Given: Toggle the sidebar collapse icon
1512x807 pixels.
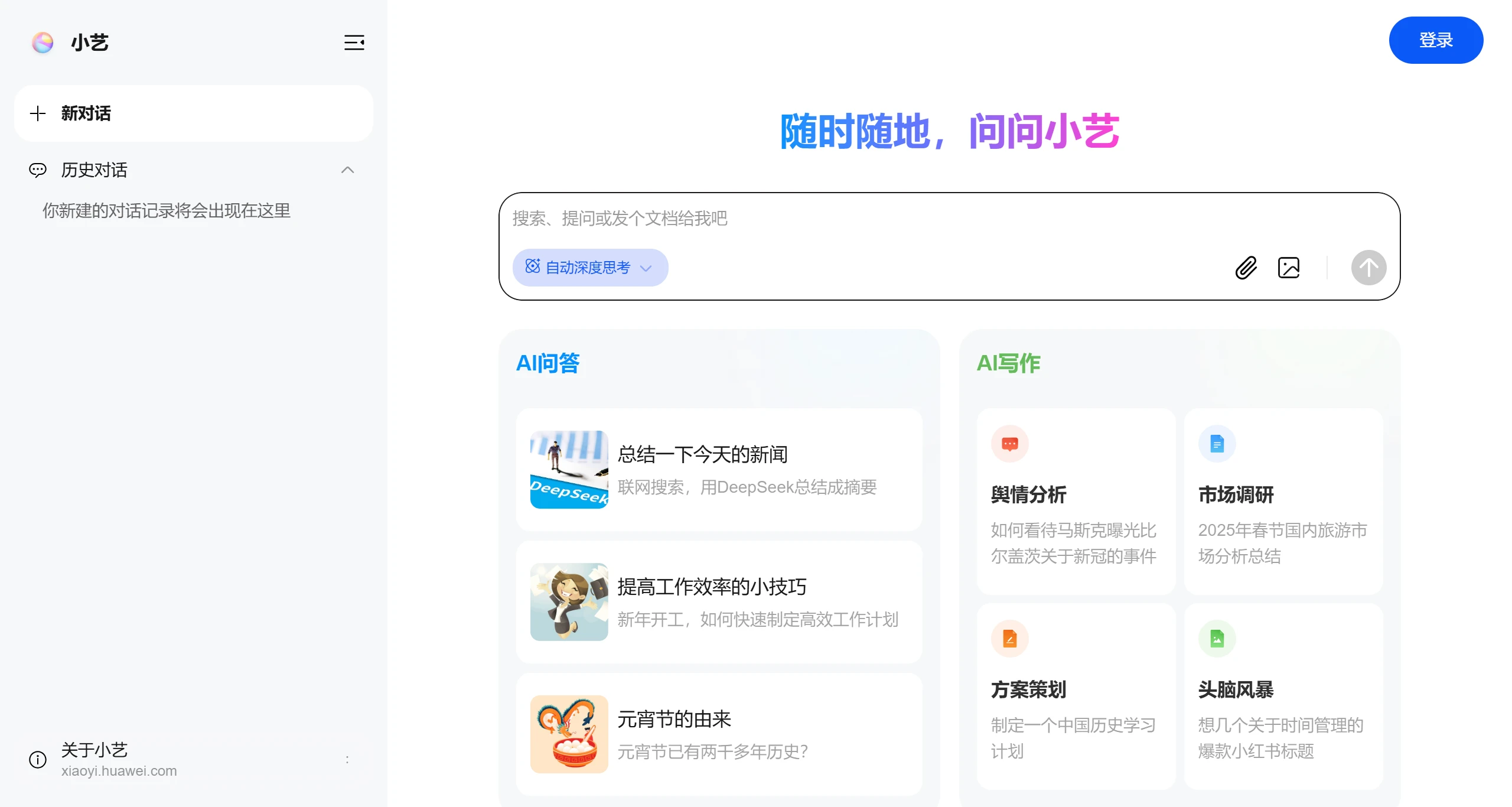Looking at the screenshot, I should tap(353, 42).
